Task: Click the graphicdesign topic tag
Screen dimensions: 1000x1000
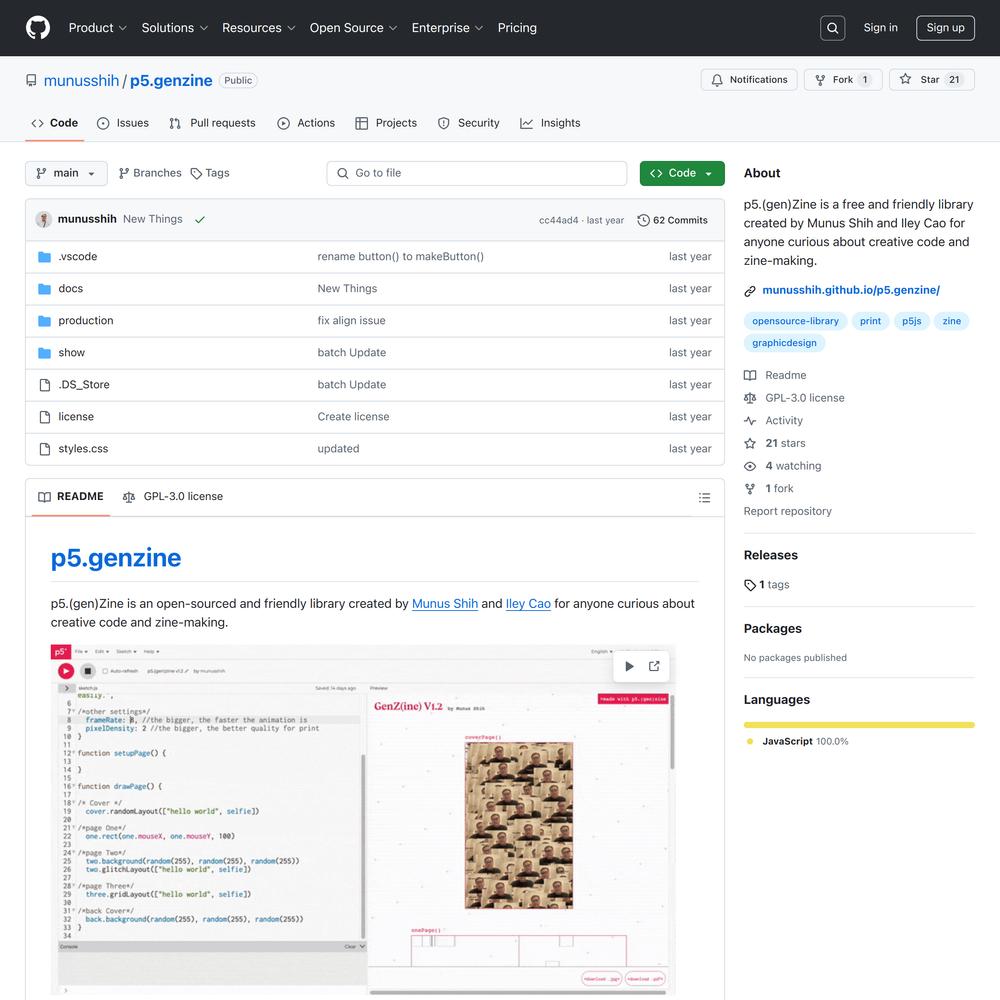Action: tap(784, 343)
